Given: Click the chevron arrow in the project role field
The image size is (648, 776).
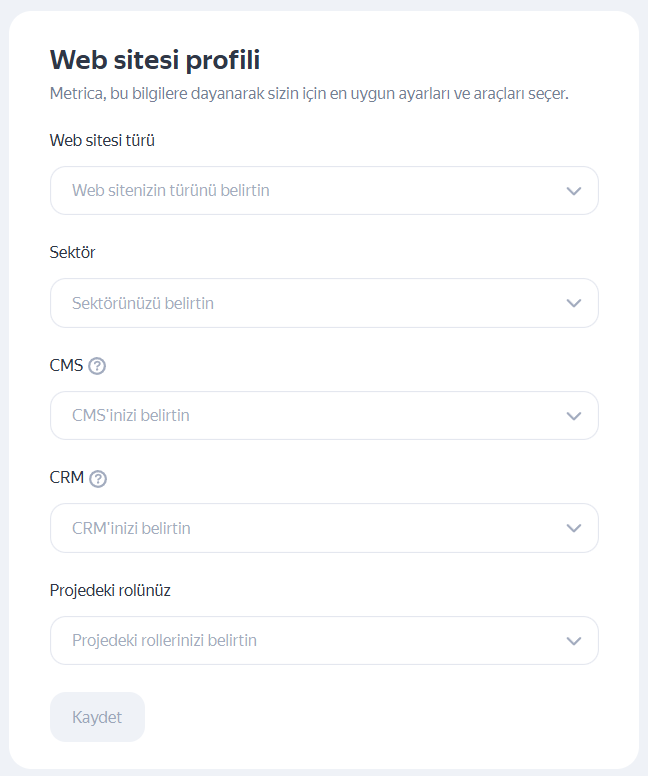Looking at the screenshot, I should click(573, 641).
